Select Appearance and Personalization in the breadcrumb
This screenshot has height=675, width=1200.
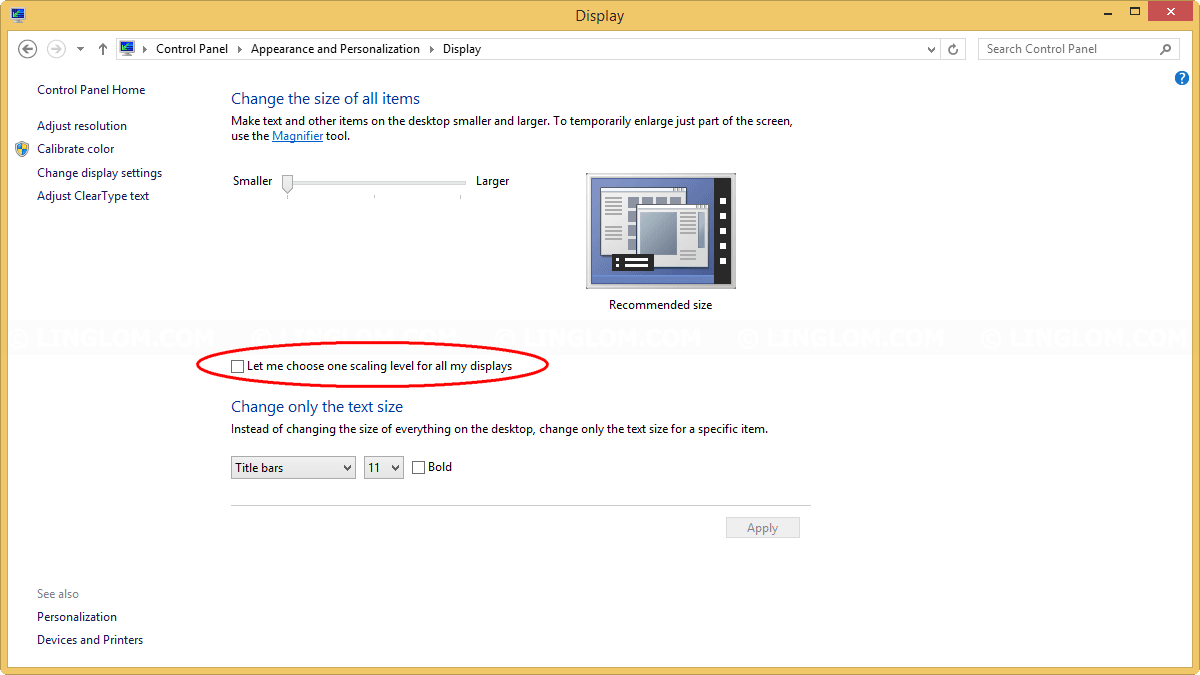[x=335, y=48]
